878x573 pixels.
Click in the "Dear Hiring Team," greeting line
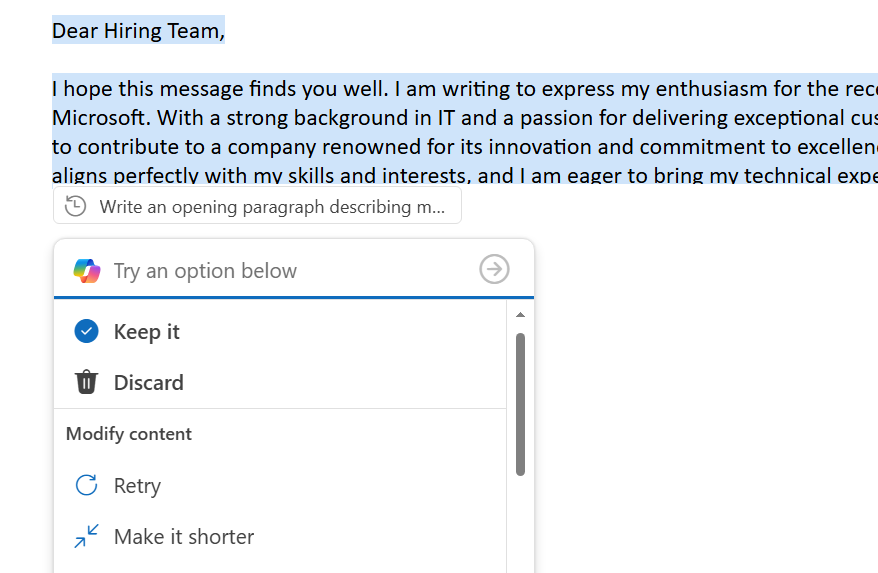click(138, 31)
